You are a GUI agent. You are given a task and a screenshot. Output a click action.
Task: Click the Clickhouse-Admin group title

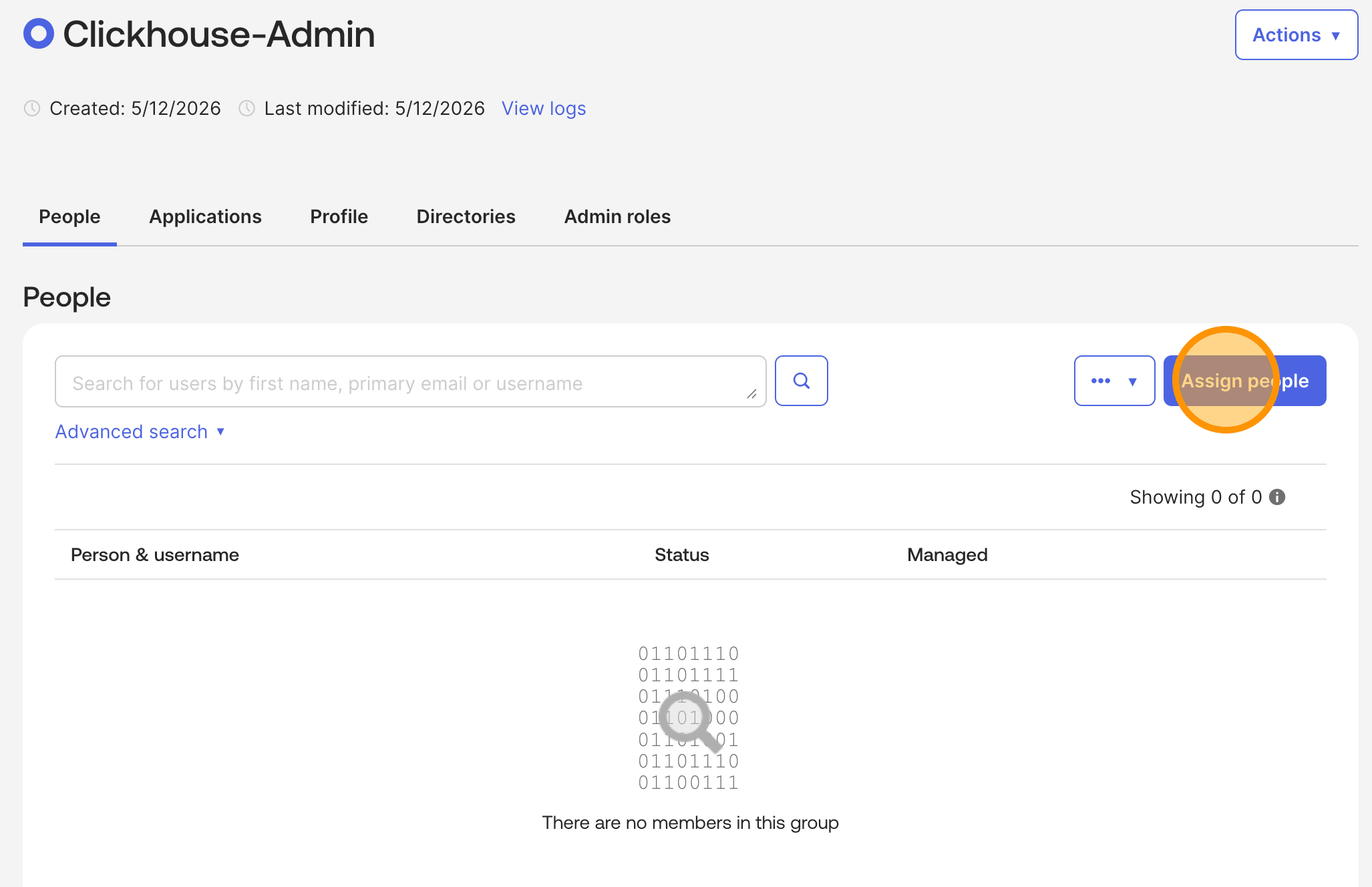point(218,34)
